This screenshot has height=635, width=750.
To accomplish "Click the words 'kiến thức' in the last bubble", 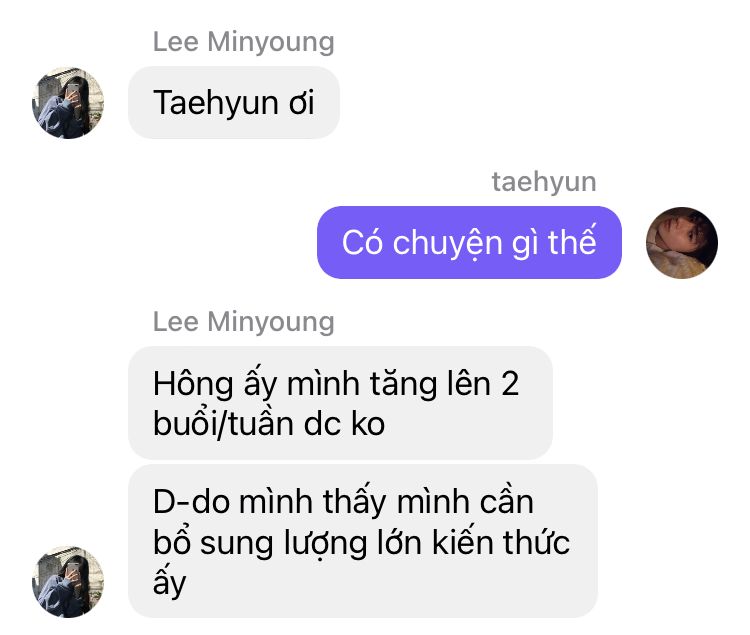I will pyautogui.click(x=501, y=542).
